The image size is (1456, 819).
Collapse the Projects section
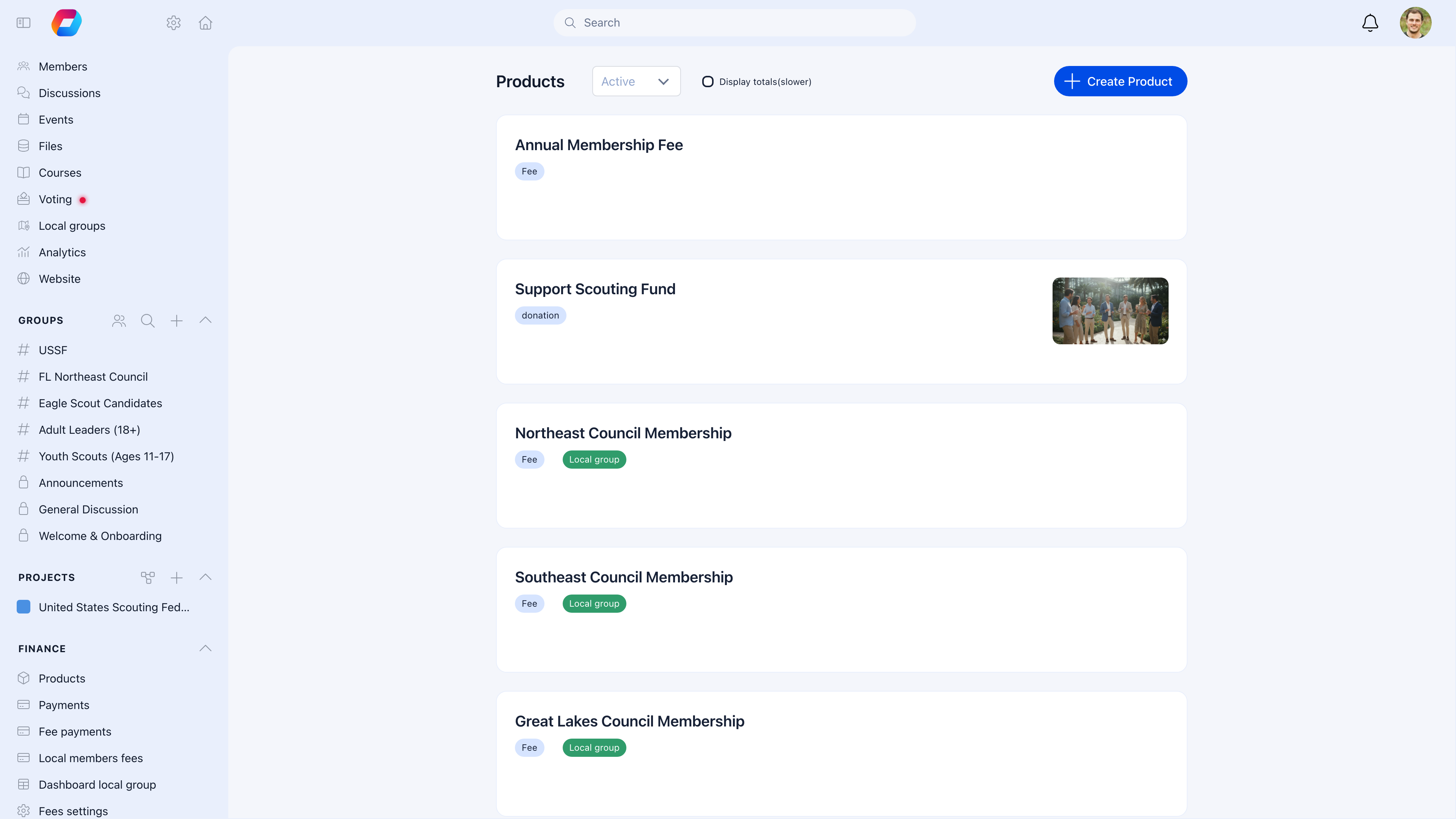click(x=205, y=577)
